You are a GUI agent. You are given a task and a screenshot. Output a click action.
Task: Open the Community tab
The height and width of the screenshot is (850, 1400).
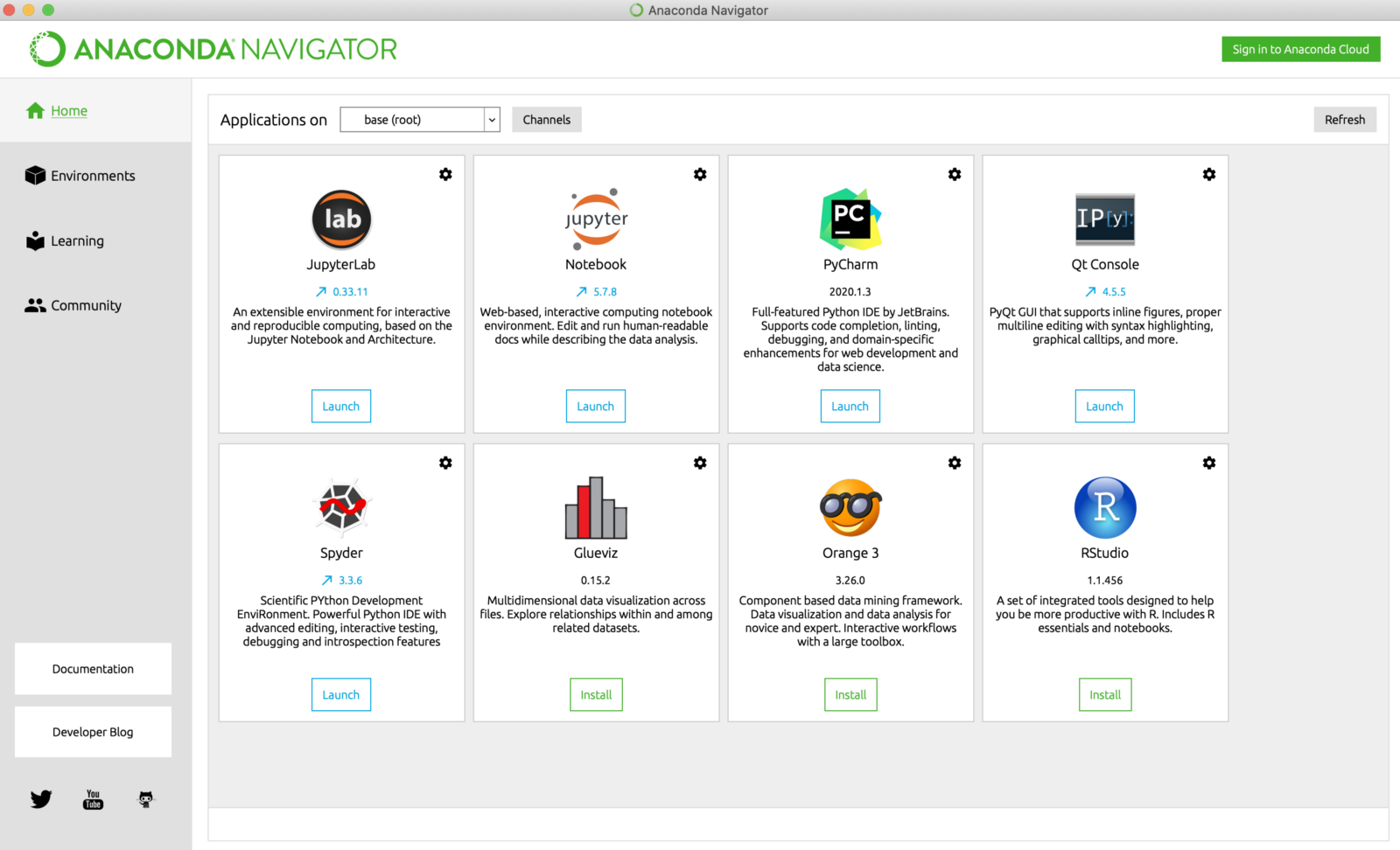pos(73,305)
